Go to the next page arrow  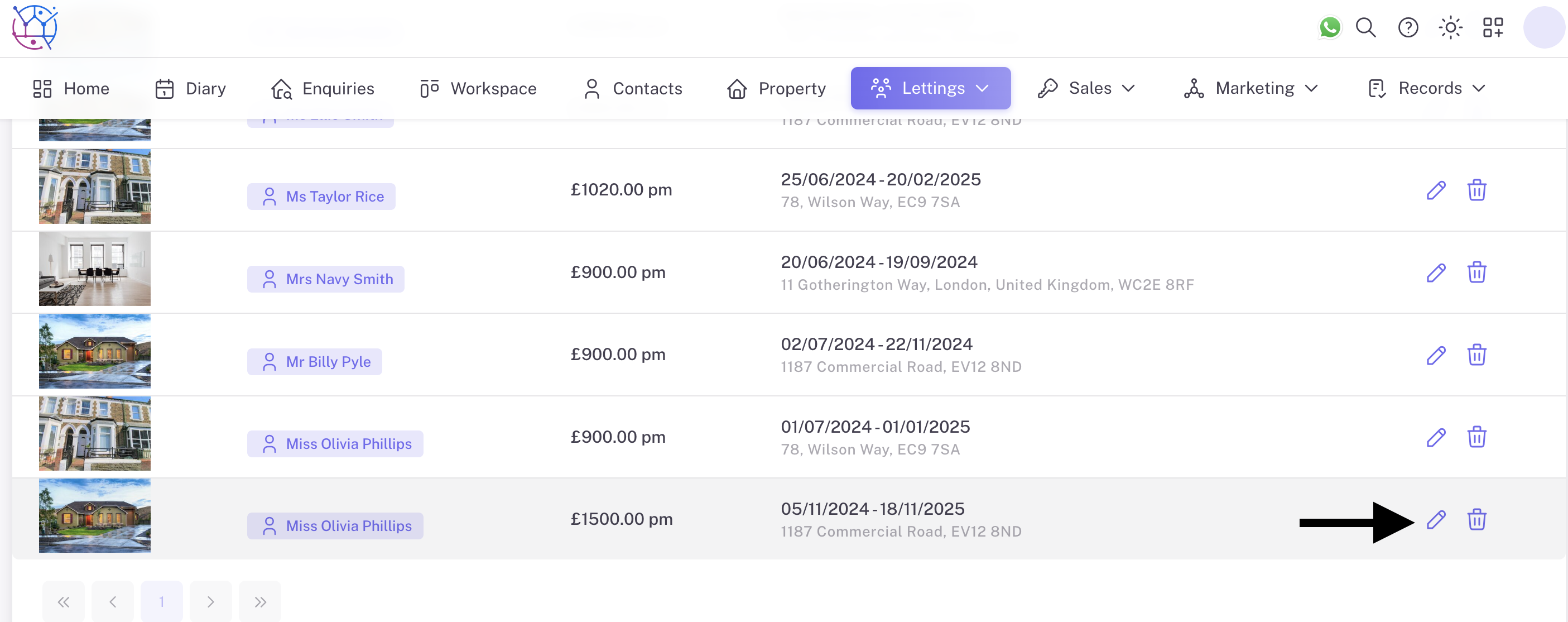point(210,602)
